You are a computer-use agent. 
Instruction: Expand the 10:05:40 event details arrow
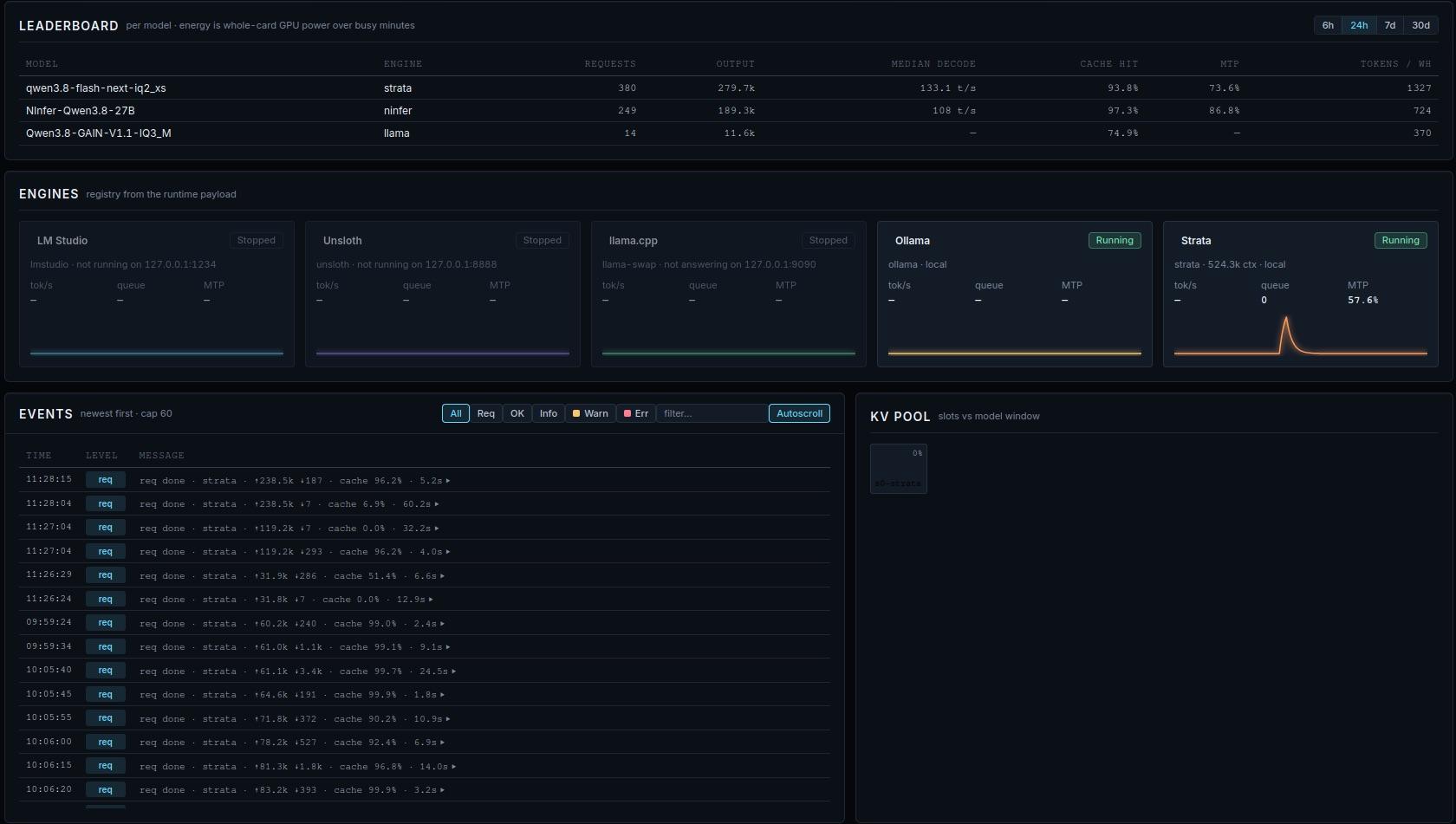454,671
